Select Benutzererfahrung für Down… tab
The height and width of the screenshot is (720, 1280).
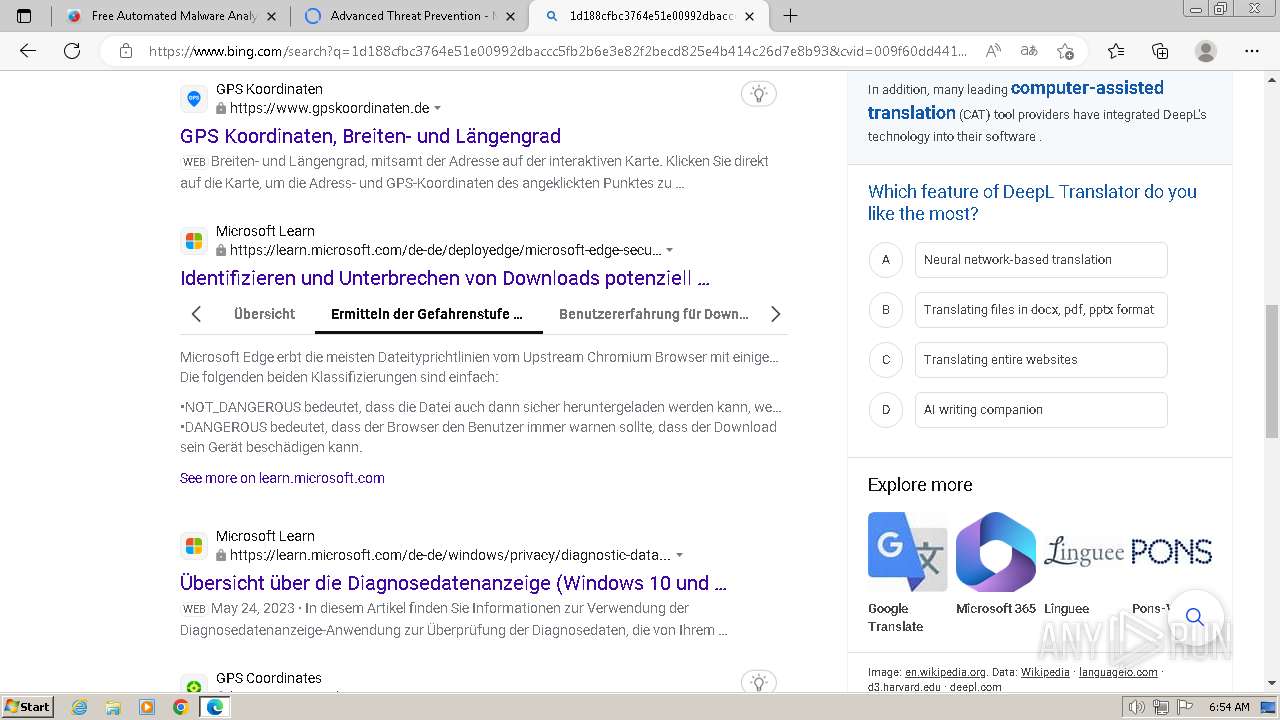click(x=654, y=314)
